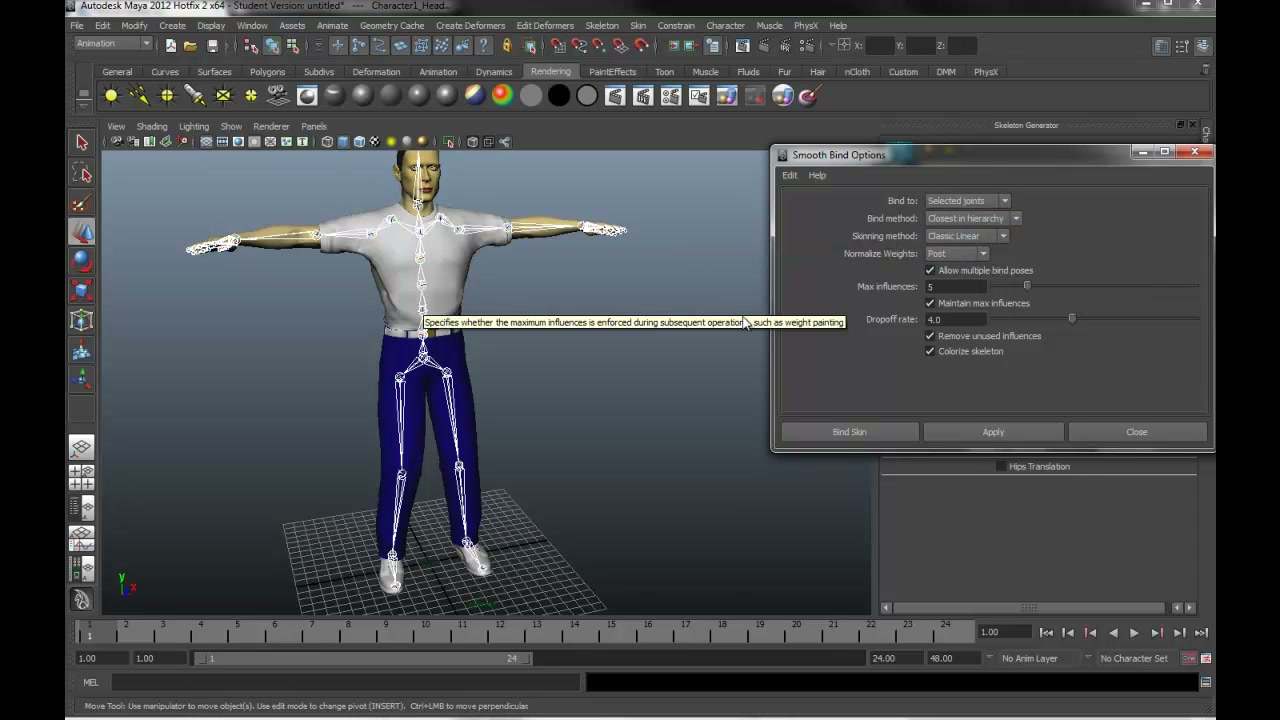The image size is (1280, 720).
Task: Open the No Anim Layer dropdown
Action: coord(1036,658)
